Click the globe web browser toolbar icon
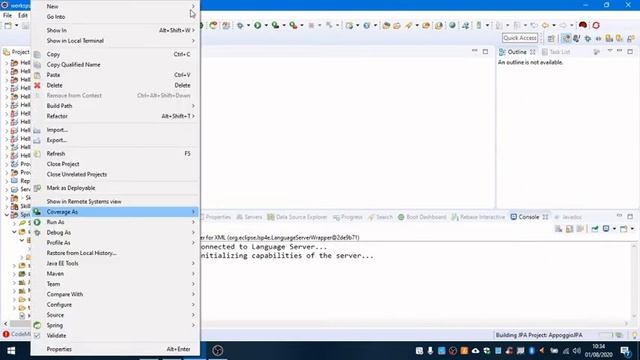This screenshot has width=640, height=360. pyautogui.click(x=452, y=25)
